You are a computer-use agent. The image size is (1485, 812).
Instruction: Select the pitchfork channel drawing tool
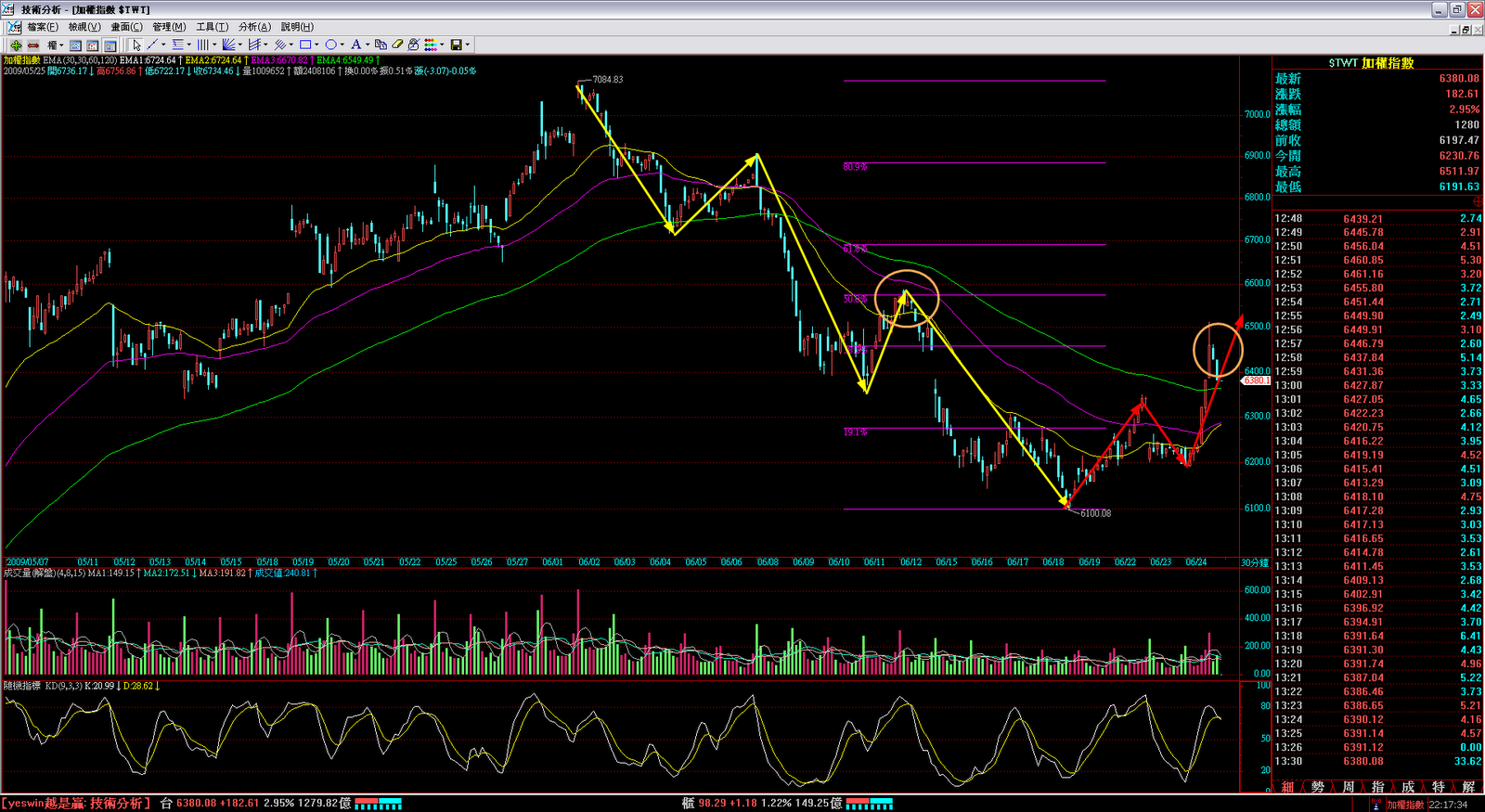coord(253,45)
